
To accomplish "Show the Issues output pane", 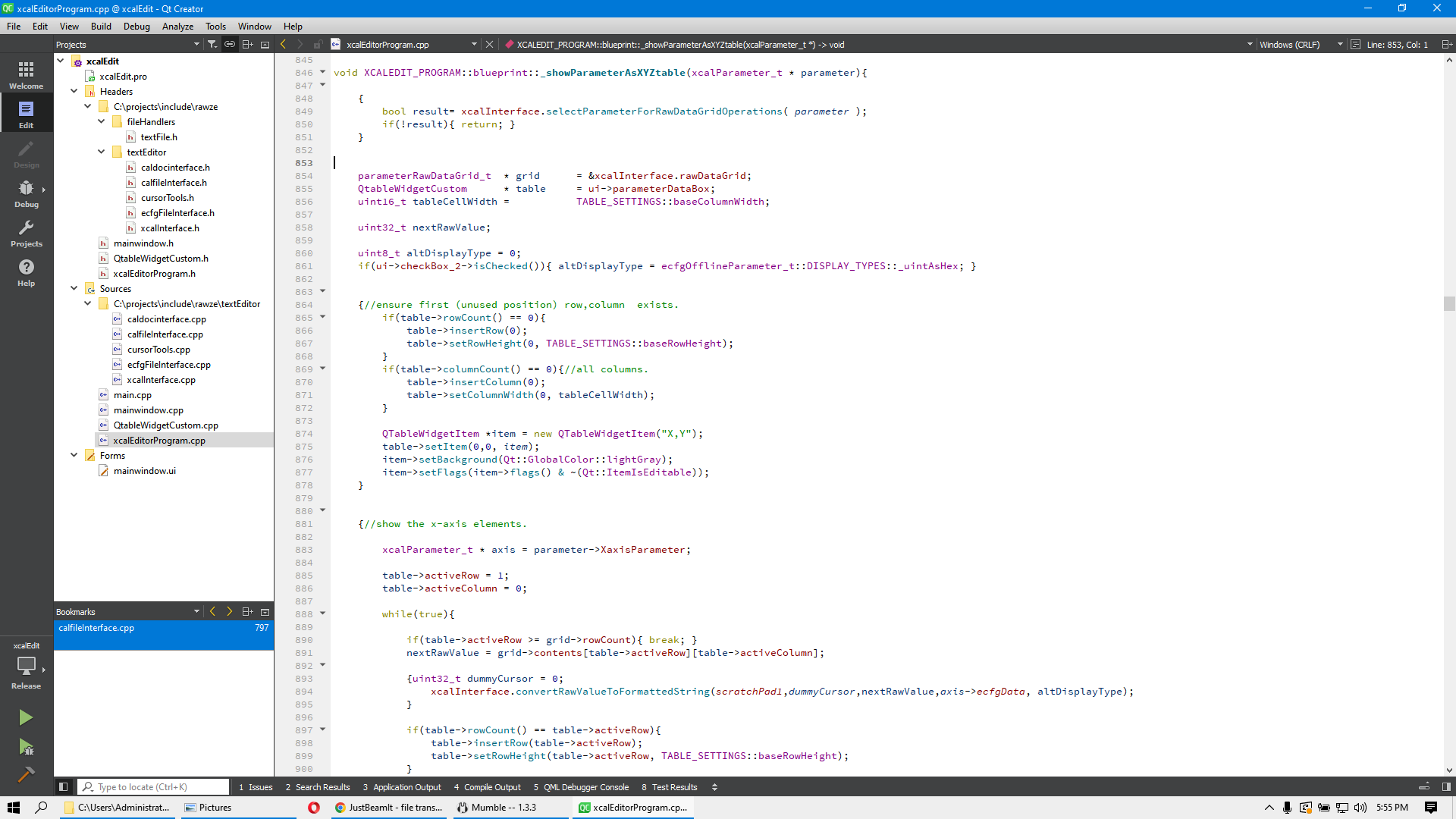I will click(x=256, y=787).
